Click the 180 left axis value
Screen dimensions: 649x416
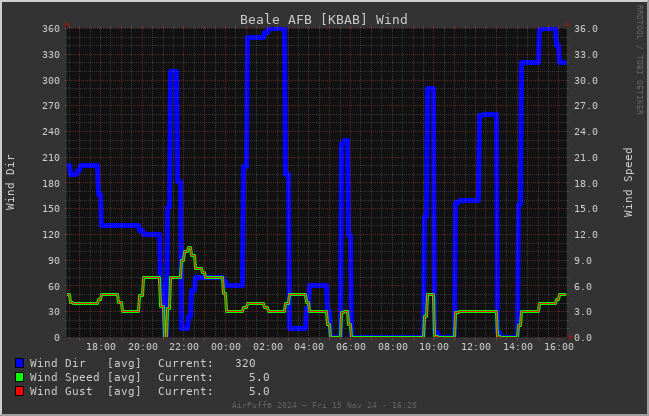coord(51,183)
